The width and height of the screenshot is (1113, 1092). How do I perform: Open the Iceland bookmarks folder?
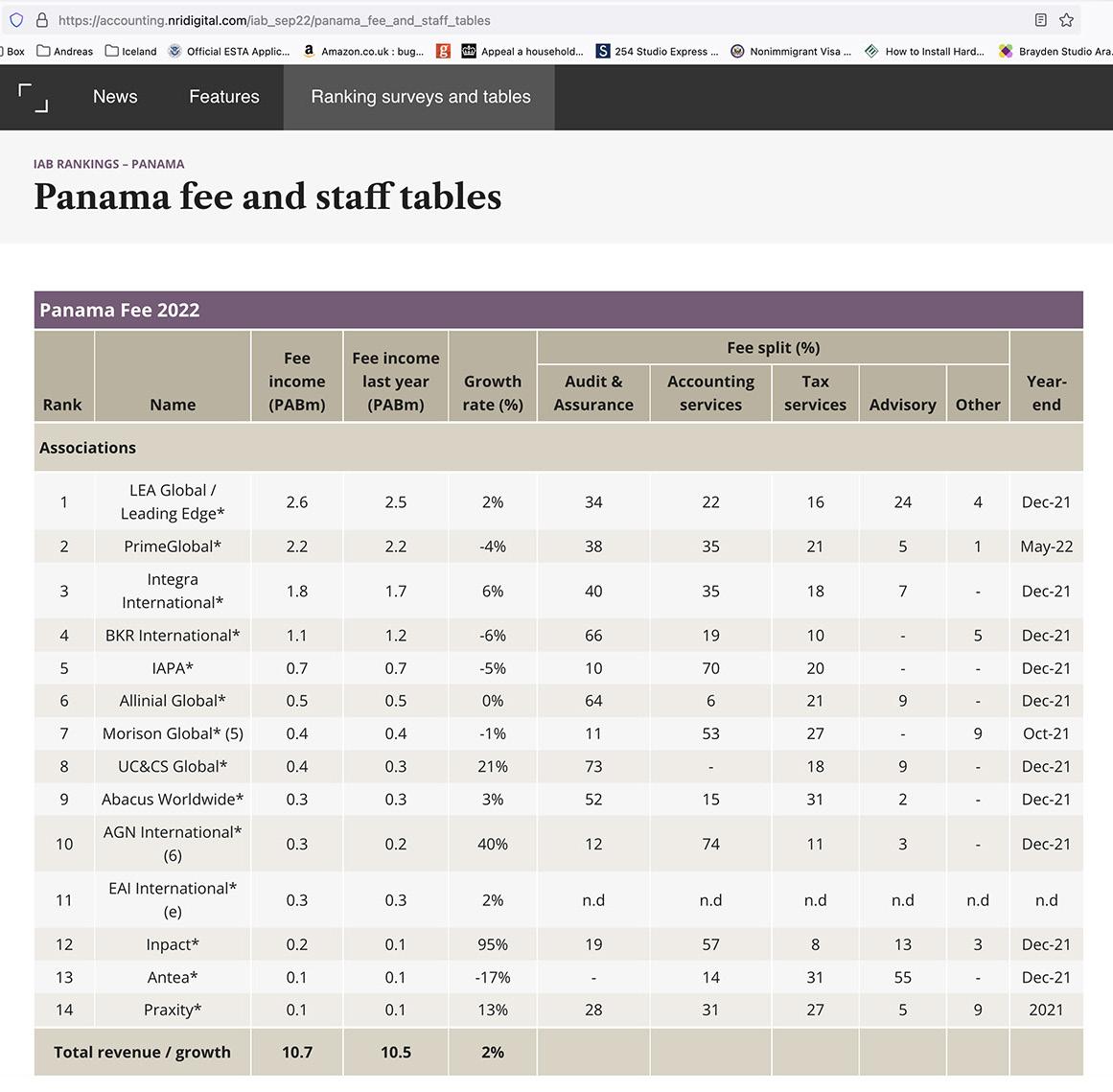point(131,51)
